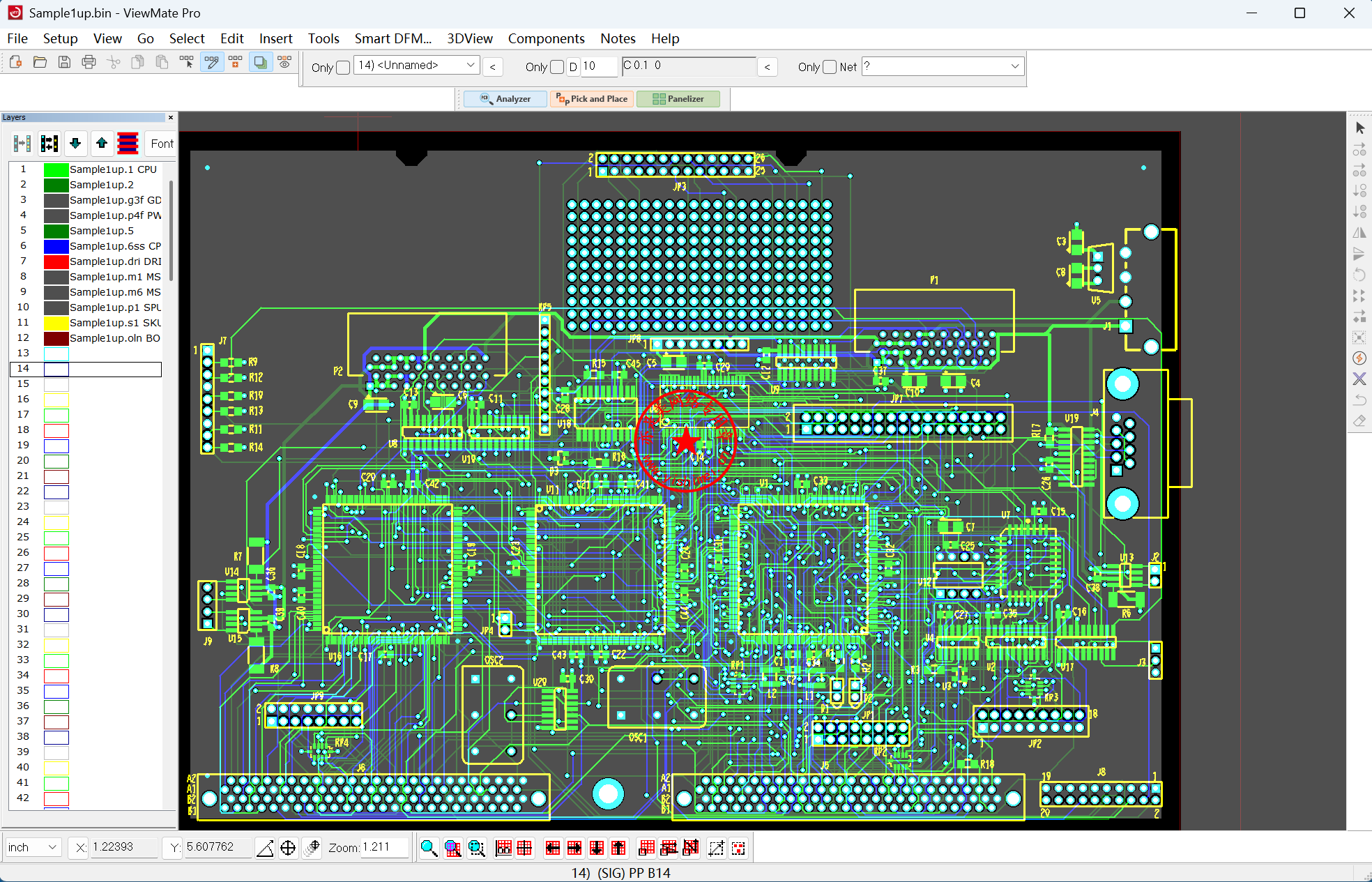Click the move layer down arrow
Viewport: 1372px width, 882px height.
pos(75,144)
